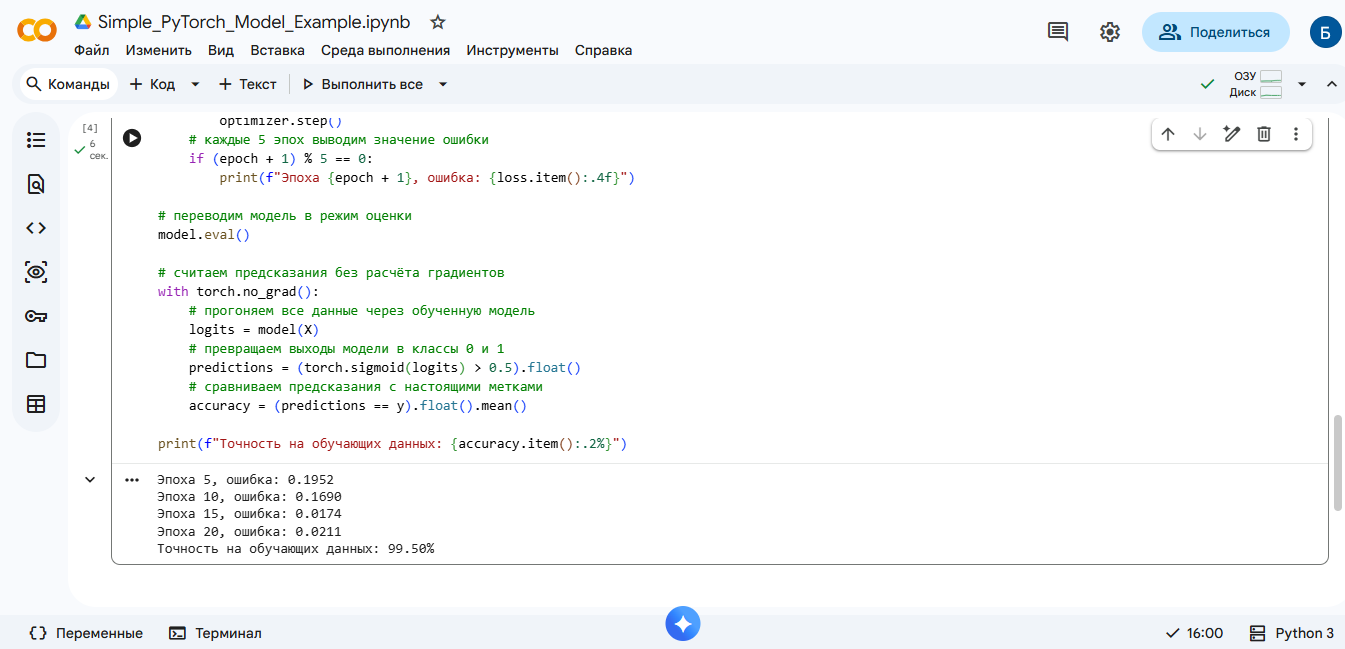
Task: Collapse the header with the chevron-up icon
Action: [x=1331, y=84]
